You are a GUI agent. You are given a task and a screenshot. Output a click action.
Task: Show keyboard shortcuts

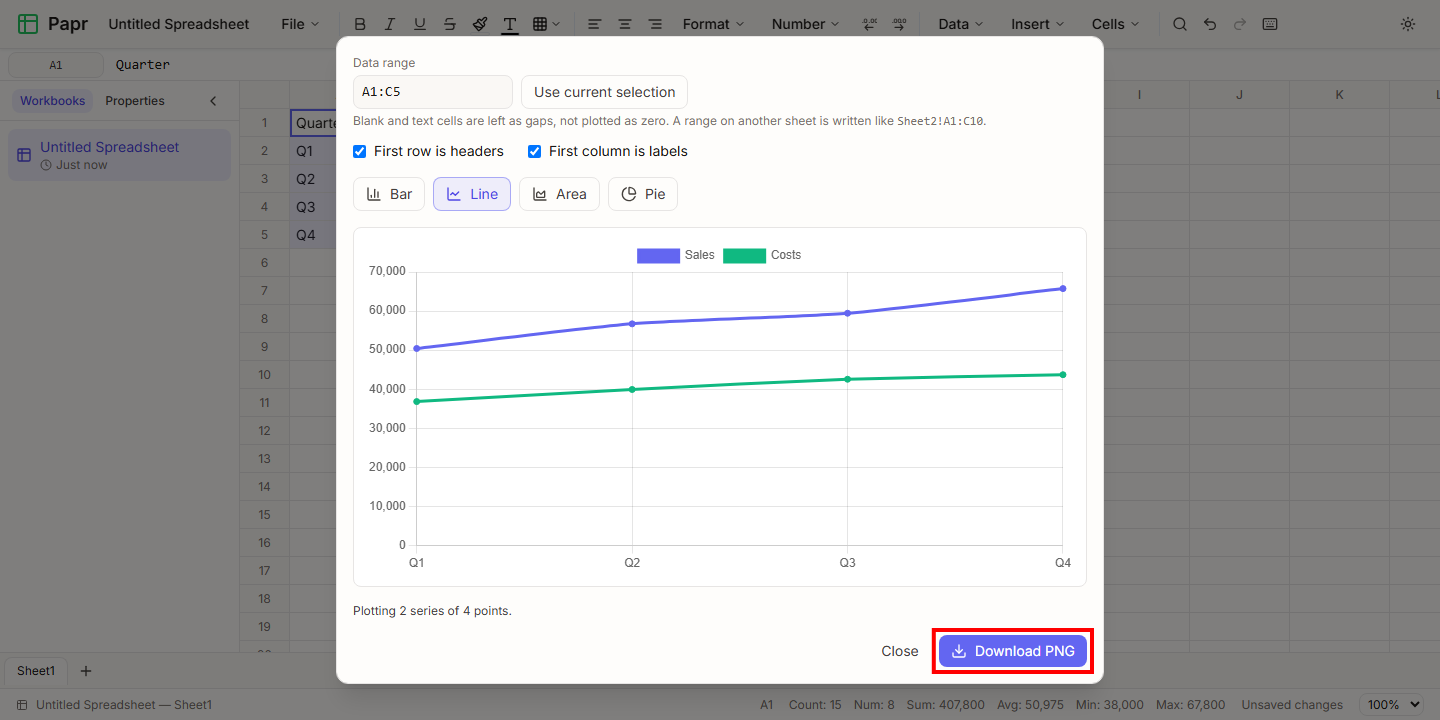pos(1270,24)
